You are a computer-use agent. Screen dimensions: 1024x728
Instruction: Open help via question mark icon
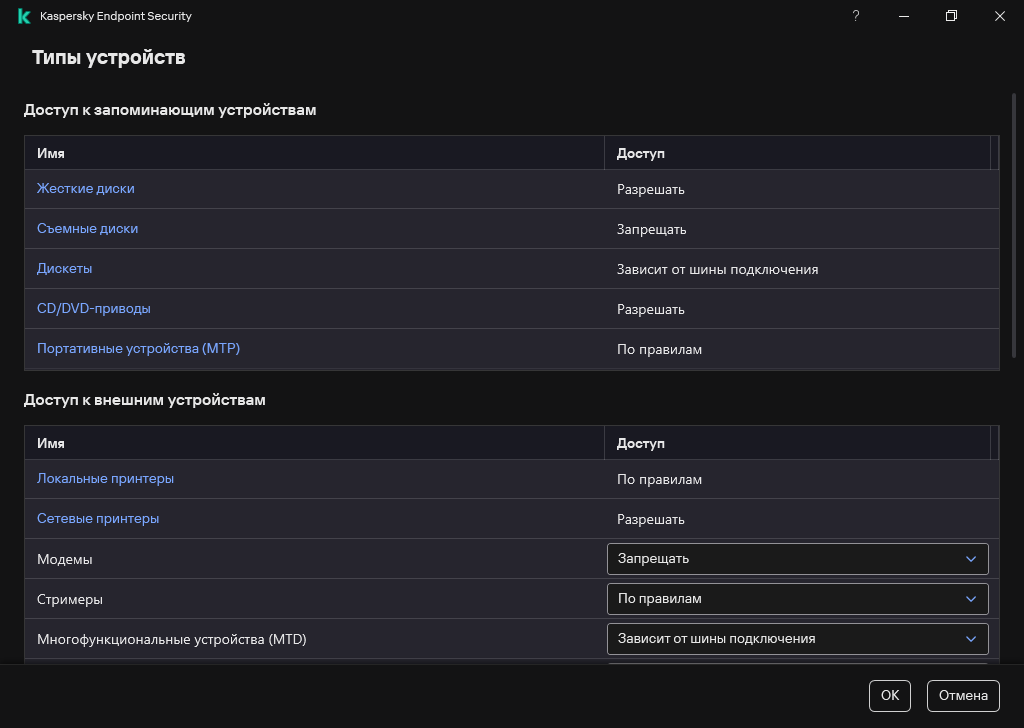pyautogui.click(x=856, y=16)
